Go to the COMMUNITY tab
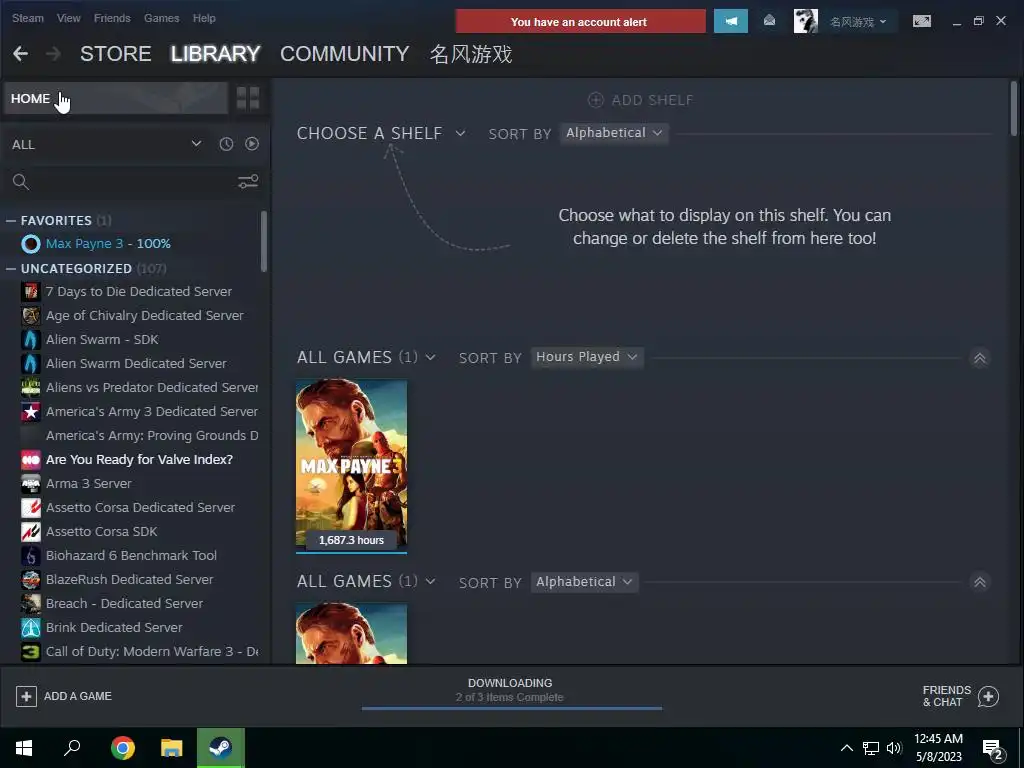 click(x=345, y=54)
